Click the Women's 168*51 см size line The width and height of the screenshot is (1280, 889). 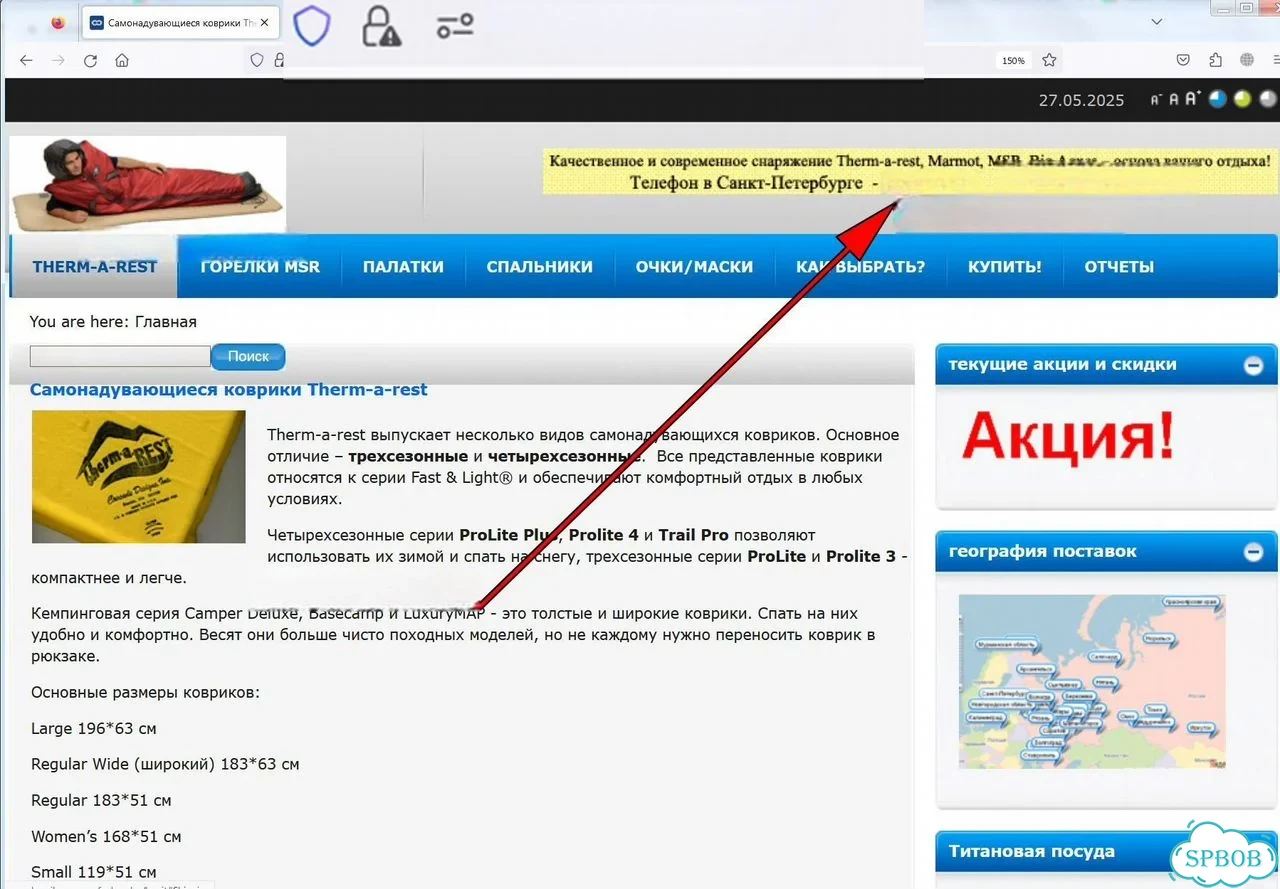point(106,836)
